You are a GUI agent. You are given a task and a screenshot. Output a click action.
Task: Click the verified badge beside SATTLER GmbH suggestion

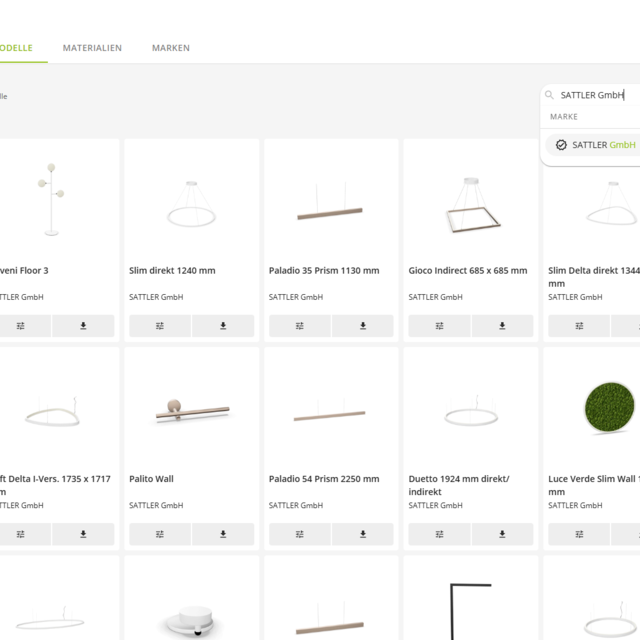pyautogui.click(x=561, y=145)
